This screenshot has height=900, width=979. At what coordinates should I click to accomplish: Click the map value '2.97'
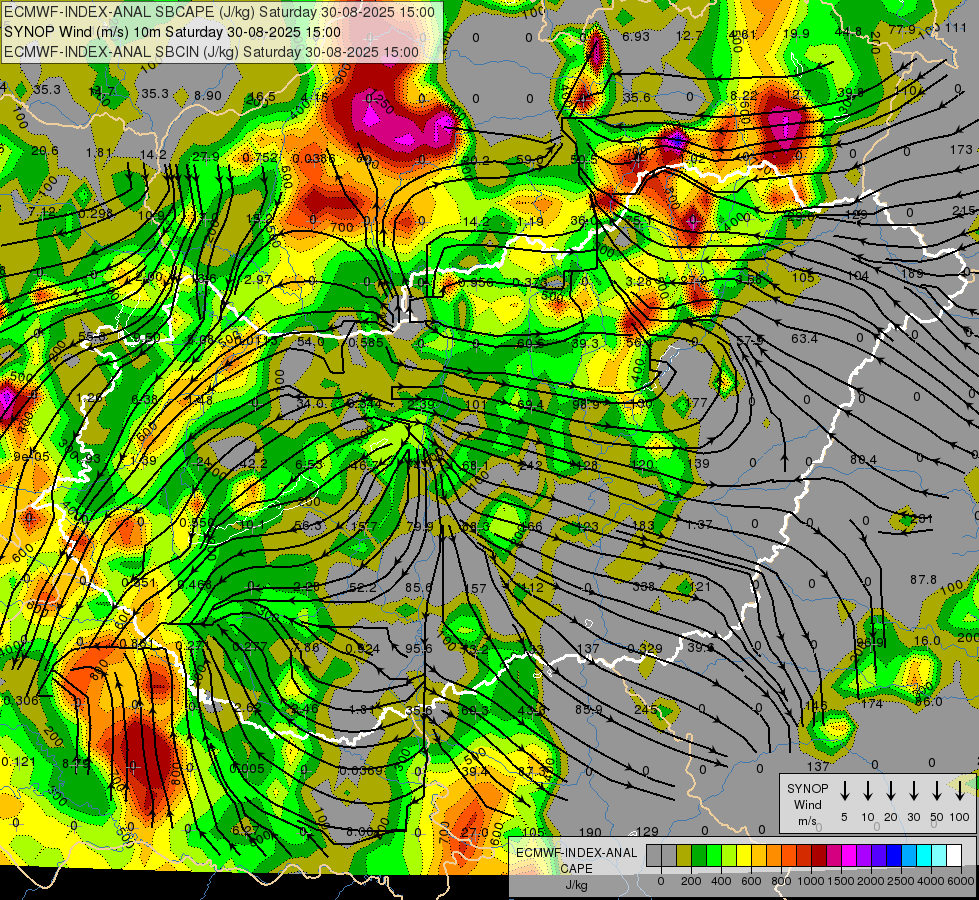[258, 279]
